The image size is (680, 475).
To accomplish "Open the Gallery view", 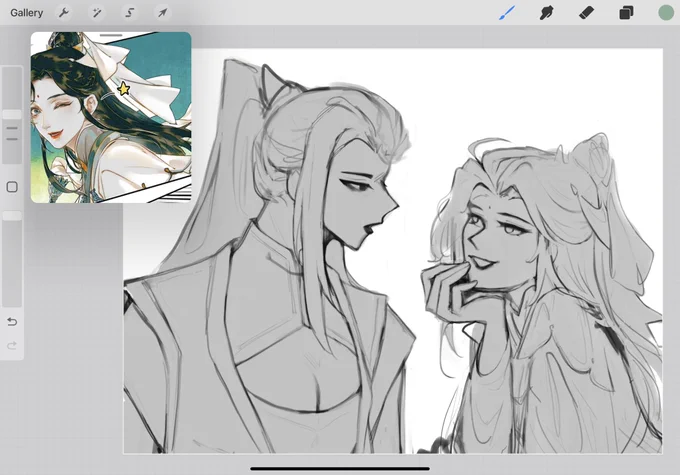I will (26, 13).
